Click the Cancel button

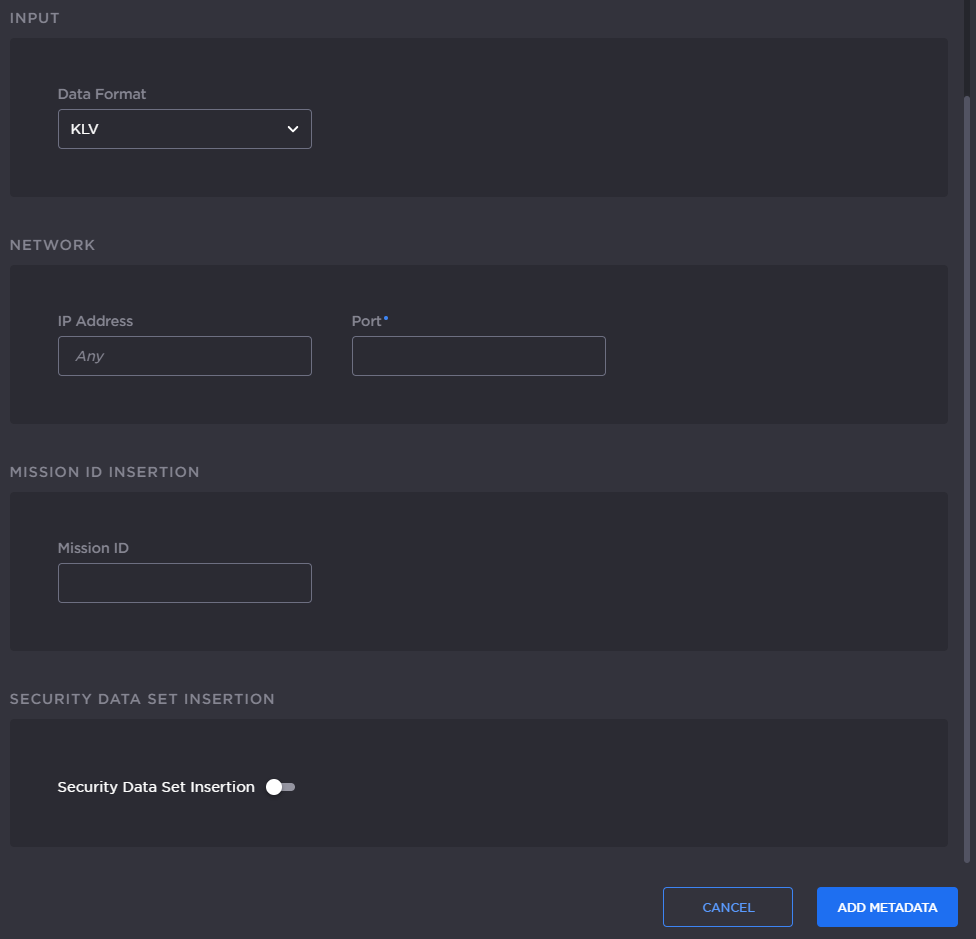tap(727, 907)
